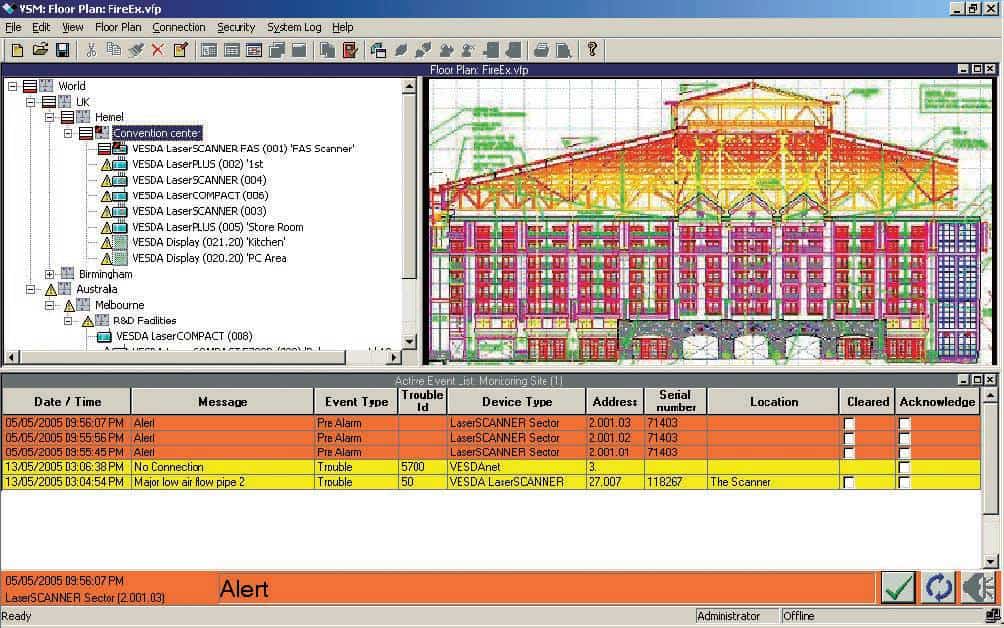Click the device icon of VESDA LaserCOMPACT (006)

[120, 196]
